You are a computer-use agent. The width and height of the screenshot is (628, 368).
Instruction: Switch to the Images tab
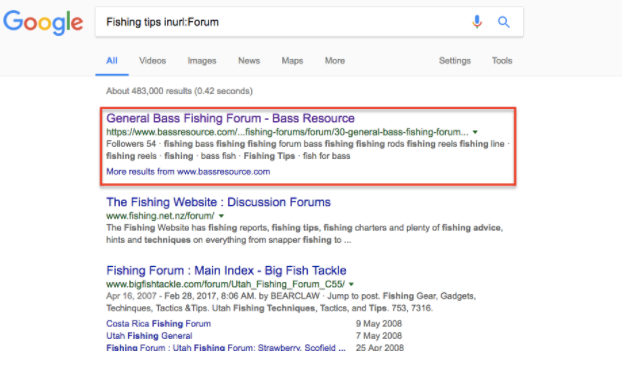(x=204, y=61)
